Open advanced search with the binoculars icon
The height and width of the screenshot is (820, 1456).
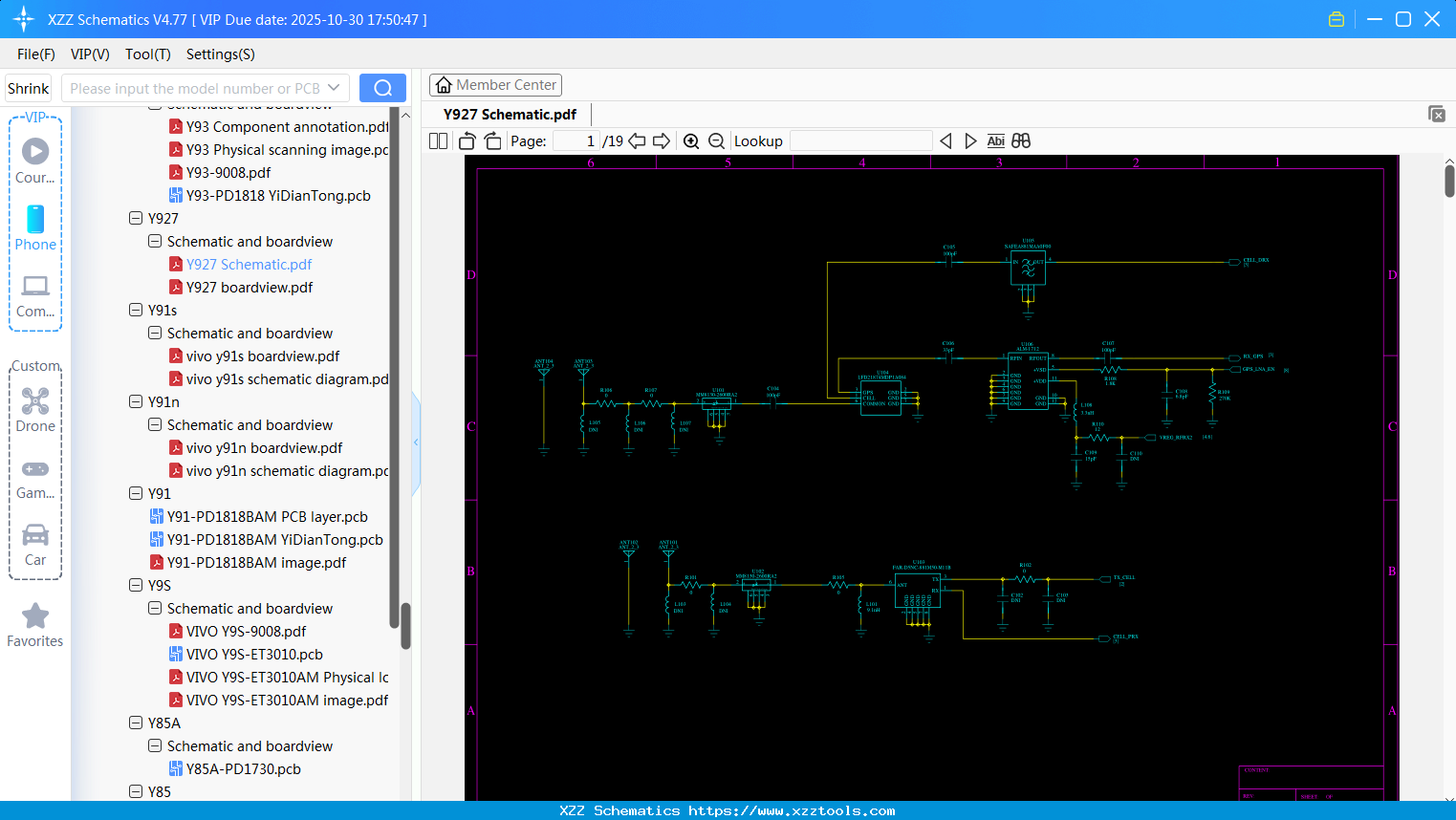[1020, 140]
